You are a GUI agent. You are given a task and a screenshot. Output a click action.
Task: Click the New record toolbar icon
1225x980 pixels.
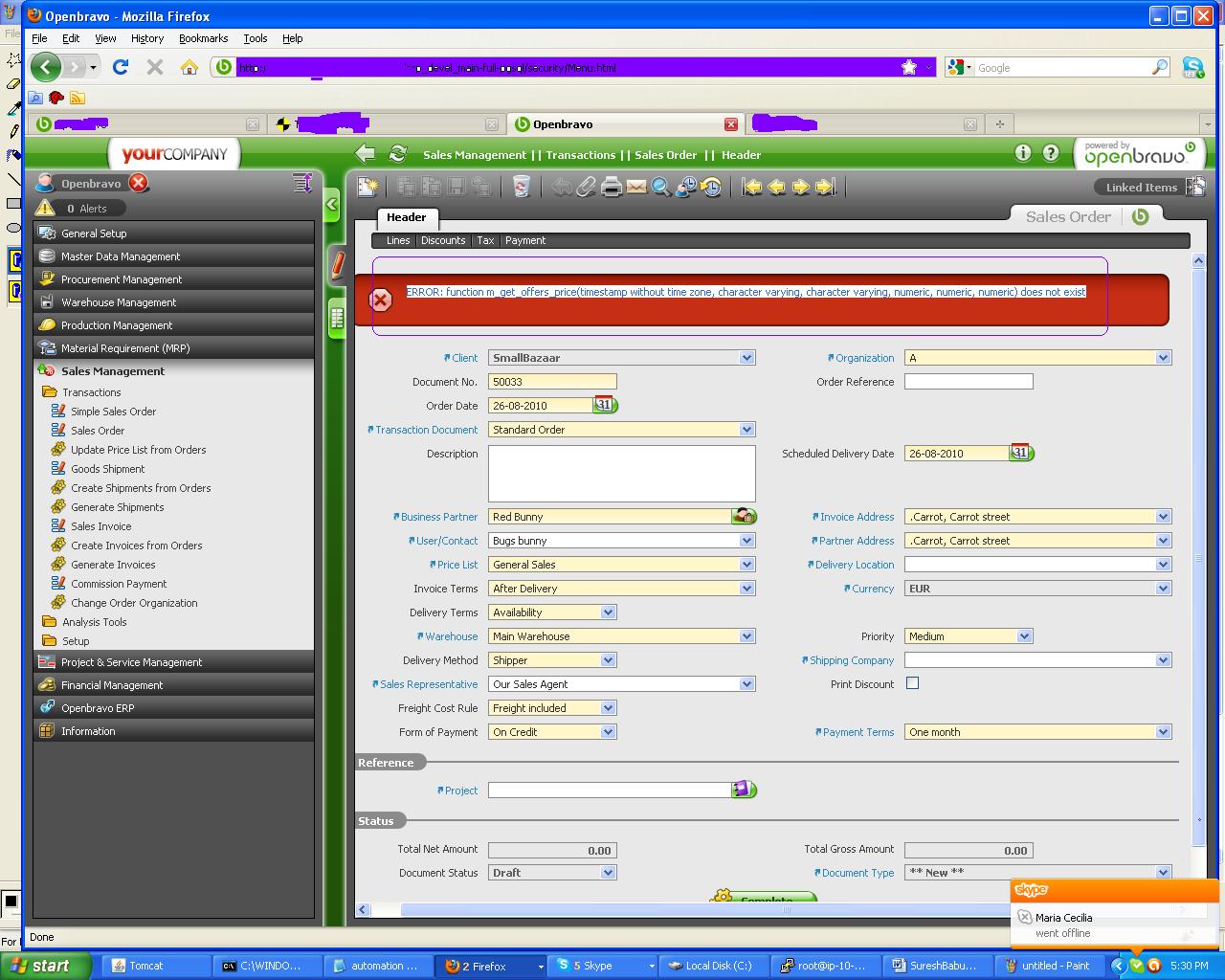click(x=367, y=187)
